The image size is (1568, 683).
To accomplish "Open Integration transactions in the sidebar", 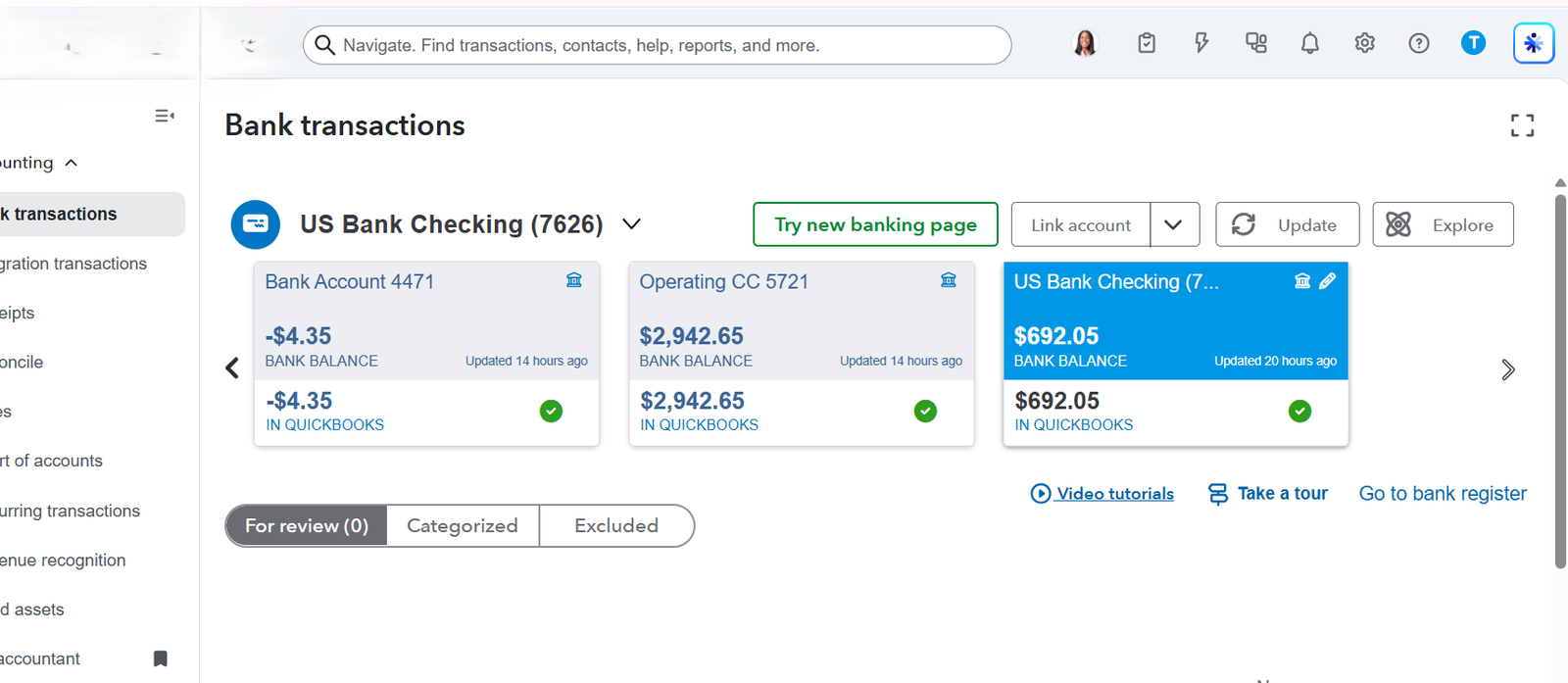I will pyautogui.click(x=73, y=264).
